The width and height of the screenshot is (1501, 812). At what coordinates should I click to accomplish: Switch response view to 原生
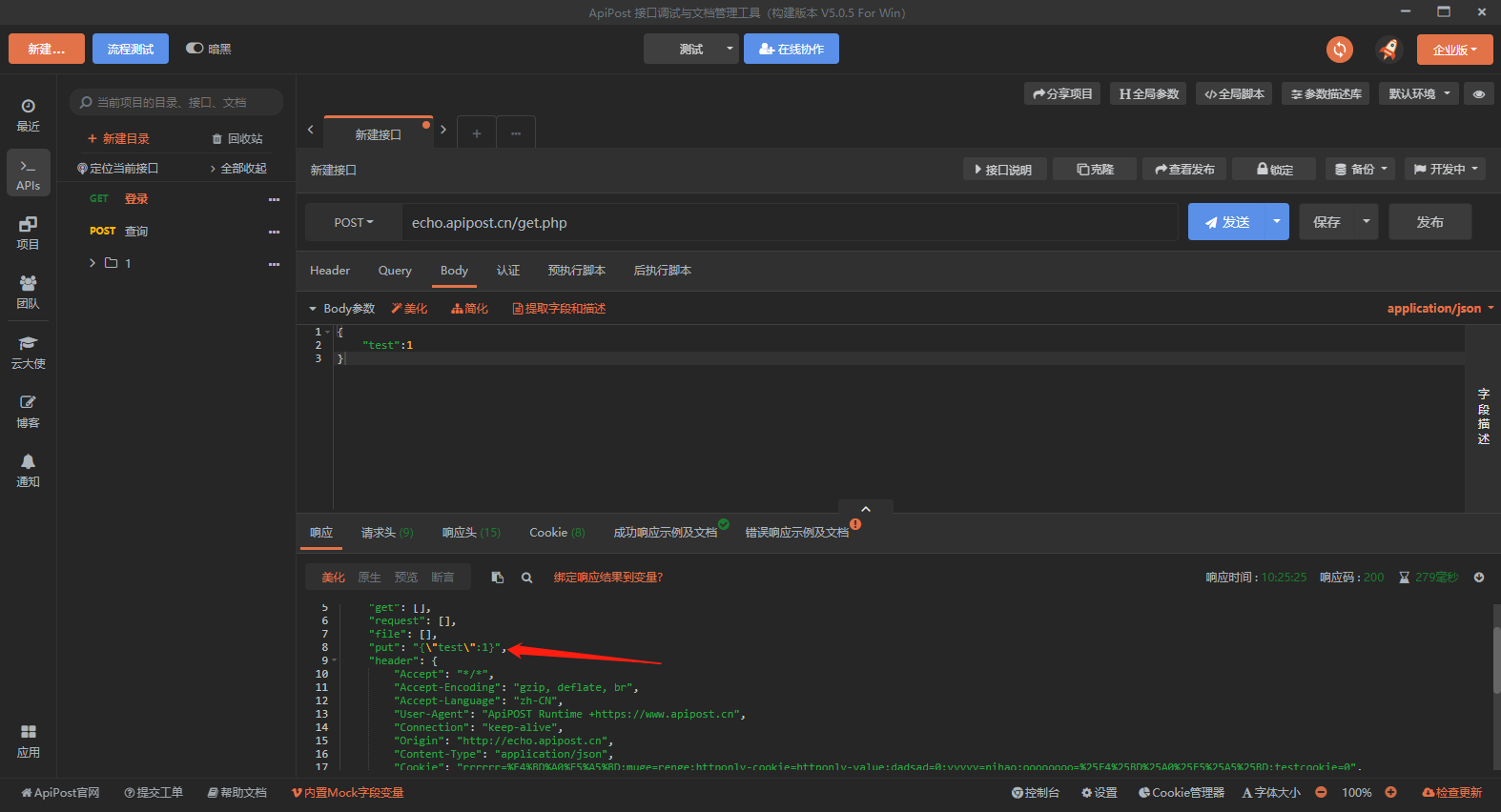pos(369,578)
